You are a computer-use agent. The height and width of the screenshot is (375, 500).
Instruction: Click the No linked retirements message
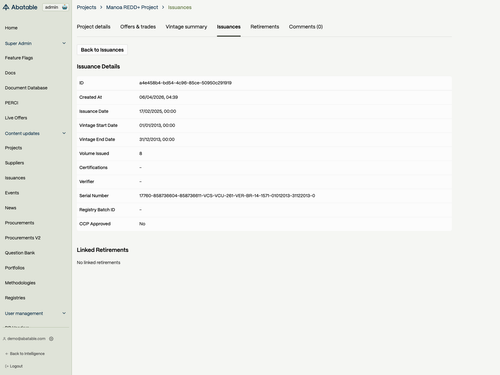point(98,263)
